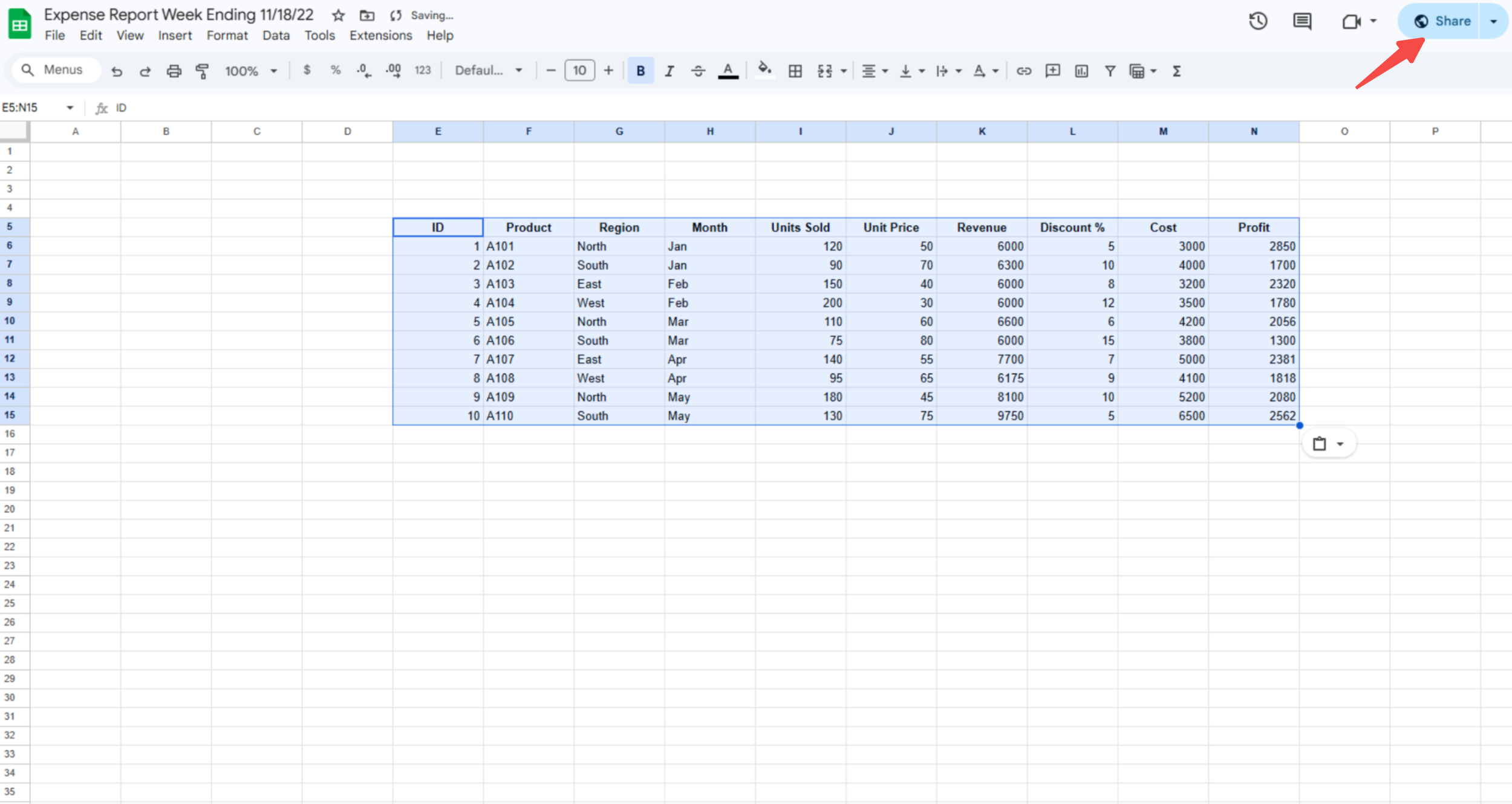Activate the Paint format tool
1512x804 pixels.
(x=203, y=71)
